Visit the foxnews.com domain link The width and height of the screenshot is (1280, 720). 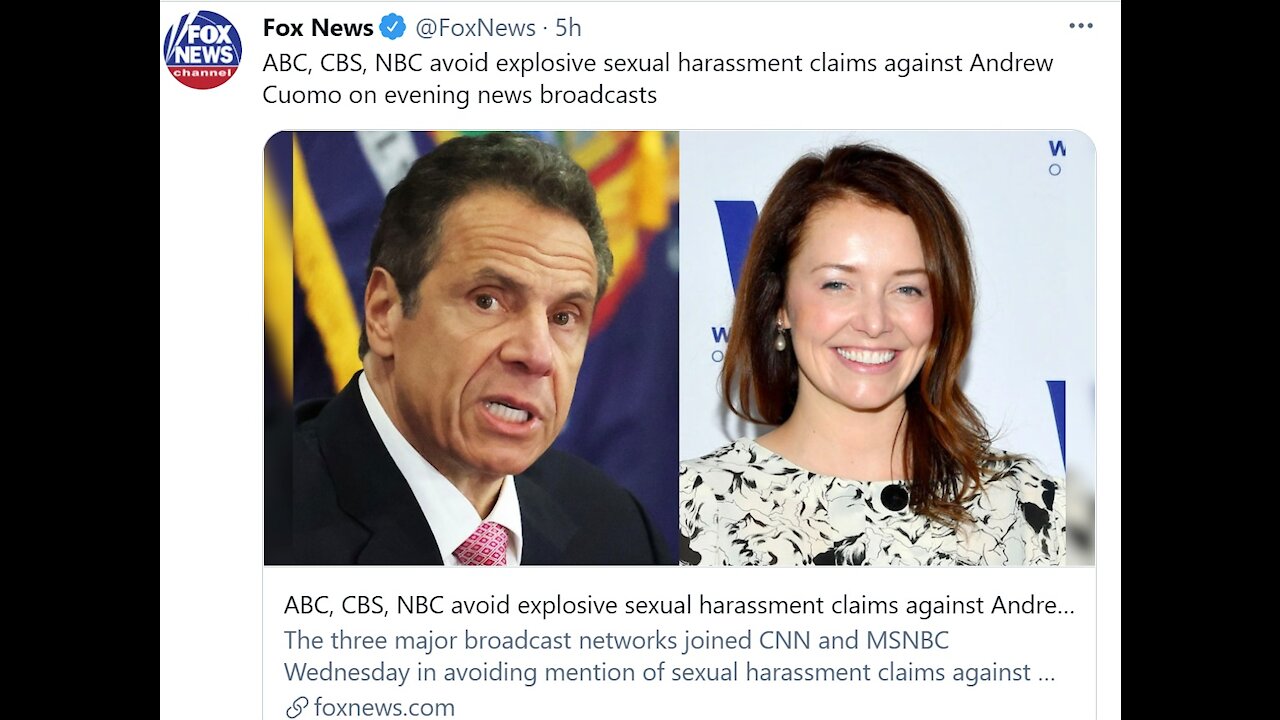pyautogui.click(x=384, y=707)
